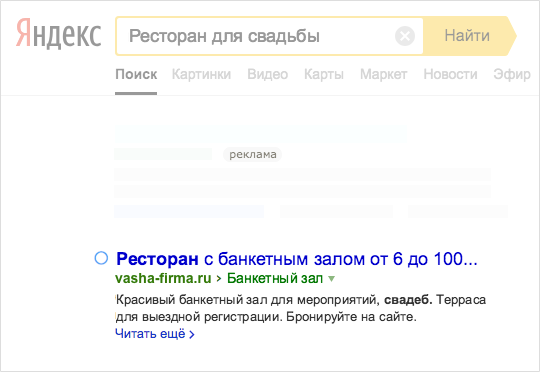Viewport: 540px width, 372px height.
Task: Click the реклама label
Action: 252,154
